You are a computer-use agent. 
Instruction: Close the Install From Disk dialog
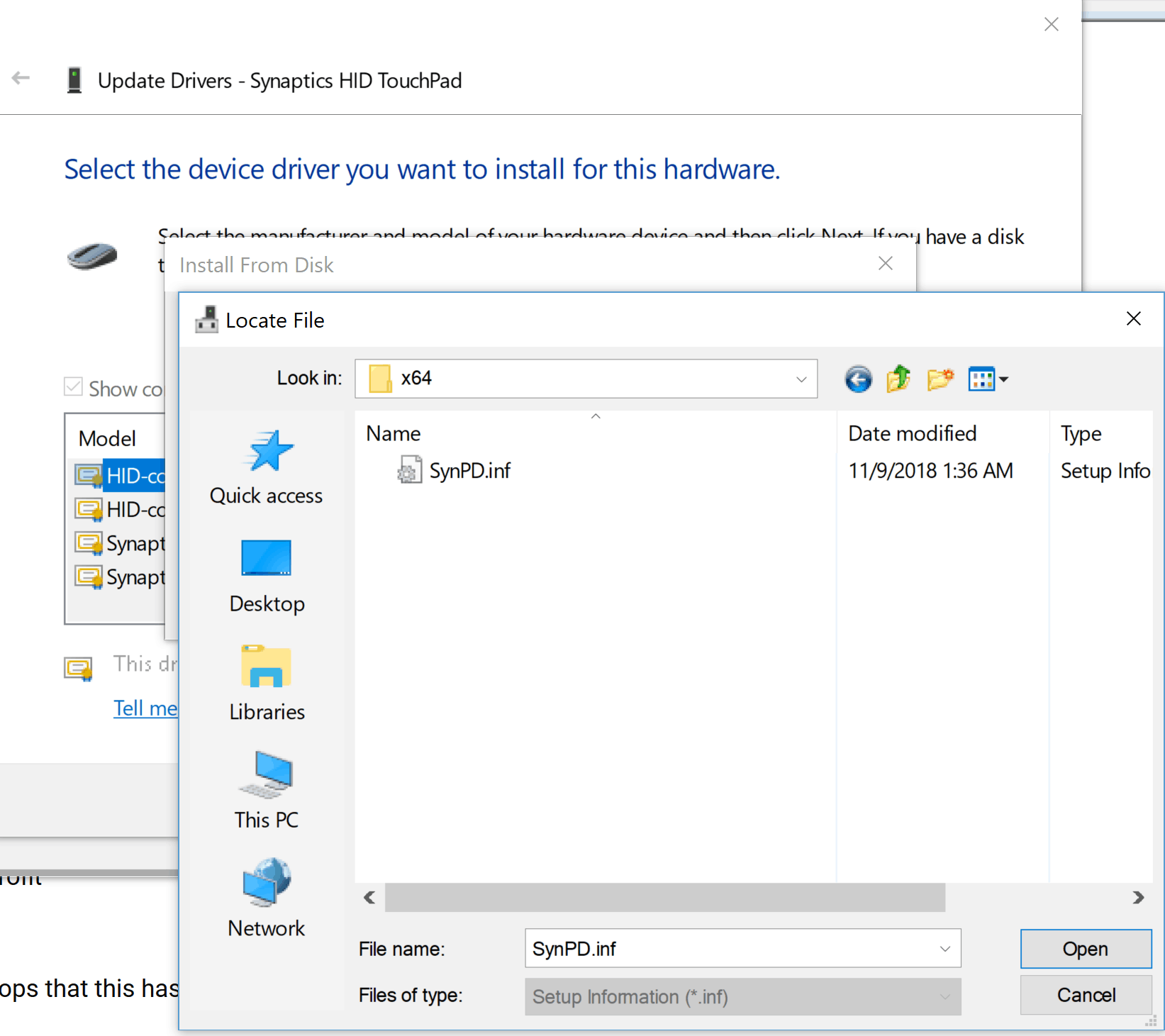click(885, 264)
